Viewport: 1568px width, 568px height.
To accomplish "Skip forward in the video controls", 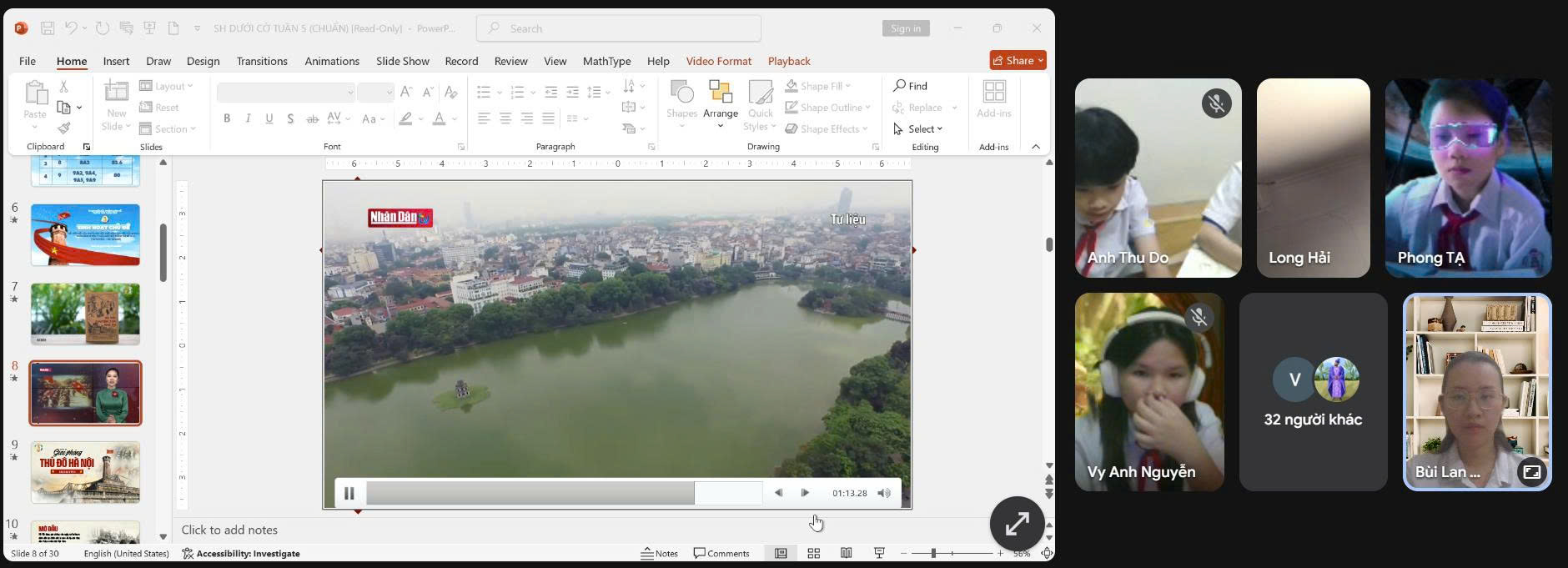I will pyautogui.click(x=805, y=493).
